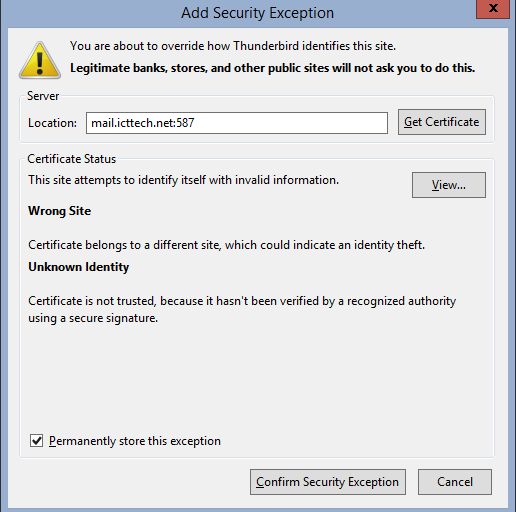Click the 'Certificate Status' group label
This screenshot has width=516, height=512.
coord(72,159)
